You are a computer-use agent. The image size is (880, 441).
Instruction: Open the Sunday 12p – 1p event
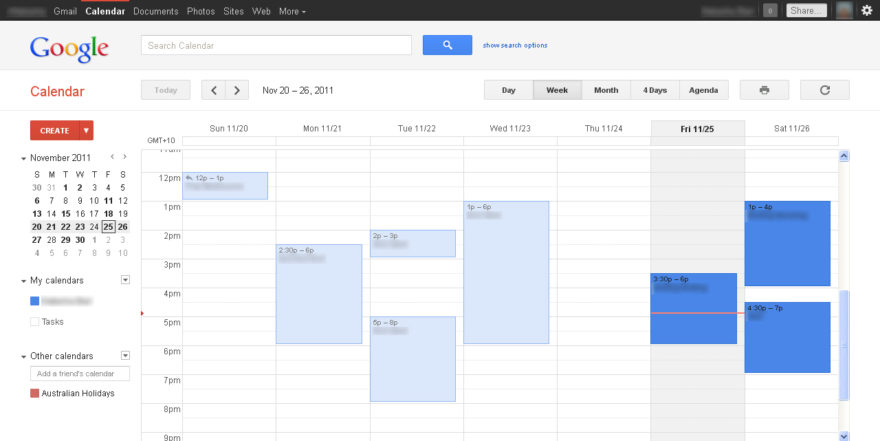[x=225, y=186]
